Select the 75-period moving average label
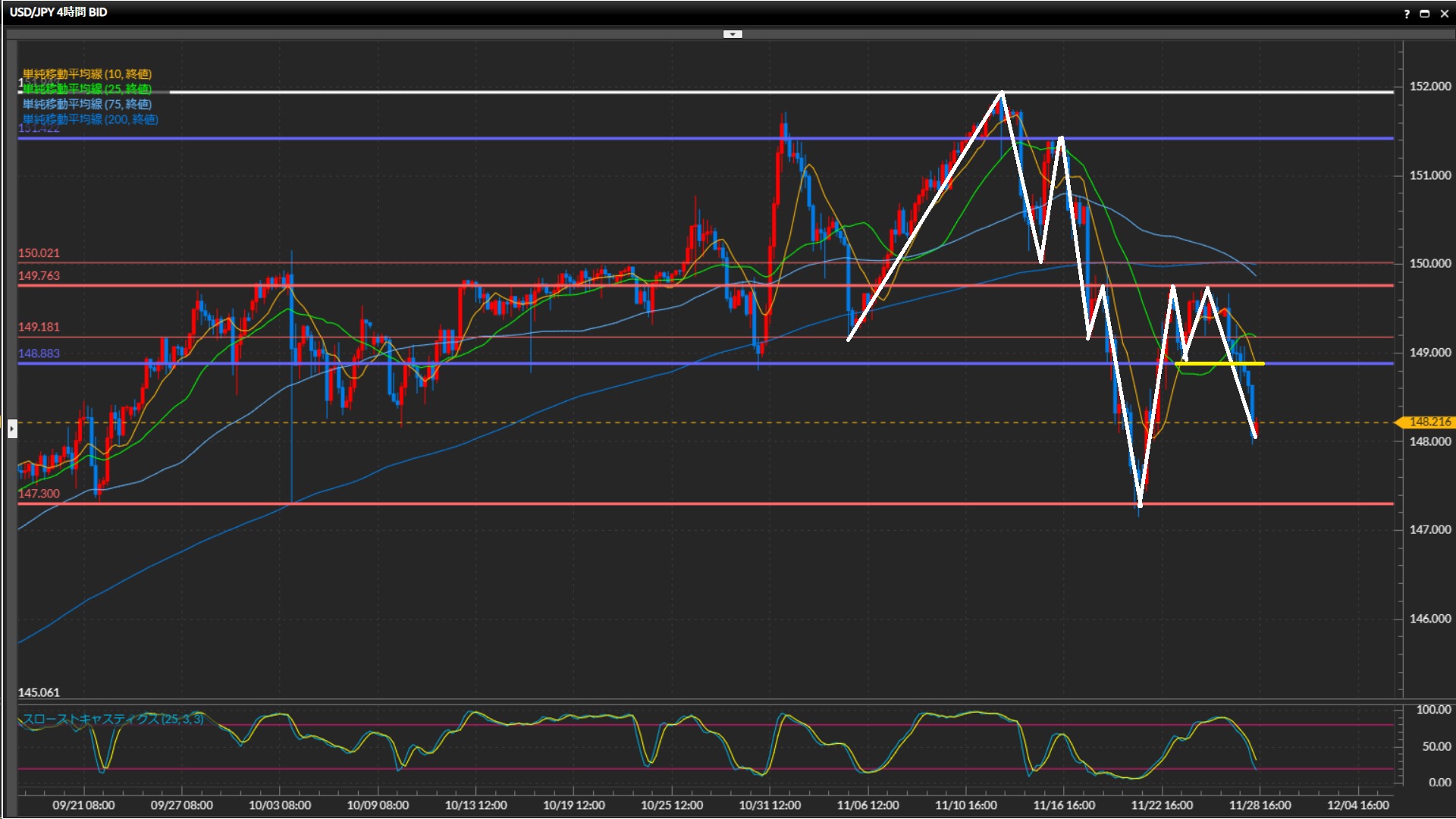Screen dimensions: 1456x819 (87, 104)
